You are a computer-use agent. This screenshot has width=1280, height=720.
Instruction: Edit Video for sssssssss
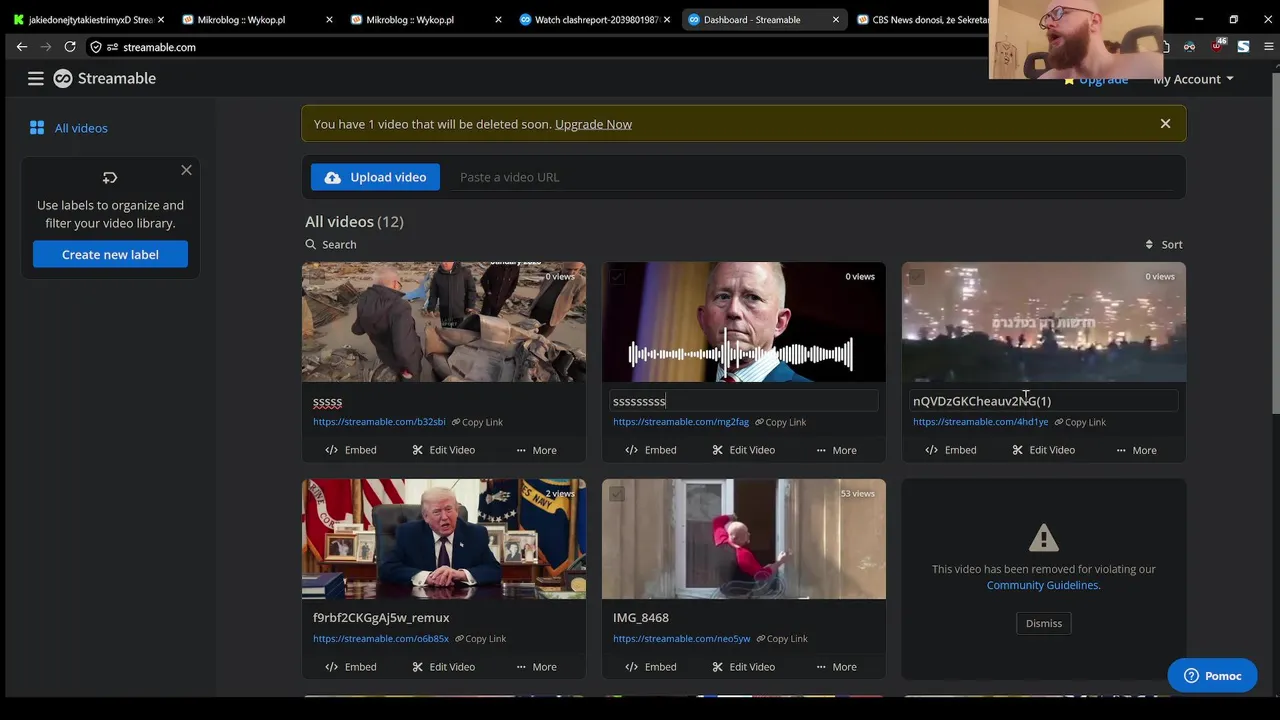coord(744,450)
